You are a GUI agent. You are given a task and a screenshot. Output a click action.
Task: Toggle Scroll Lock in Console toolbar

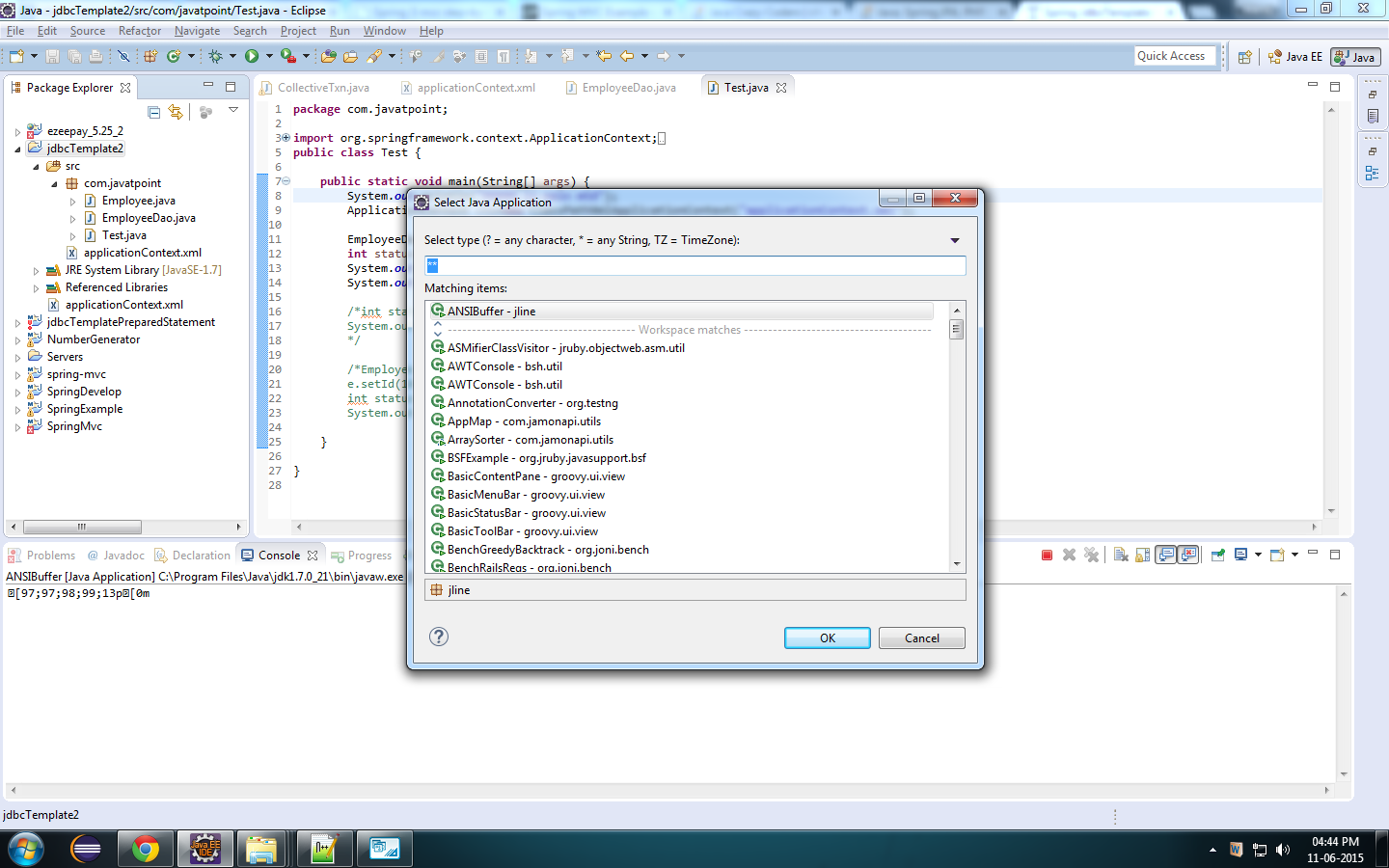click(1143, 555)
